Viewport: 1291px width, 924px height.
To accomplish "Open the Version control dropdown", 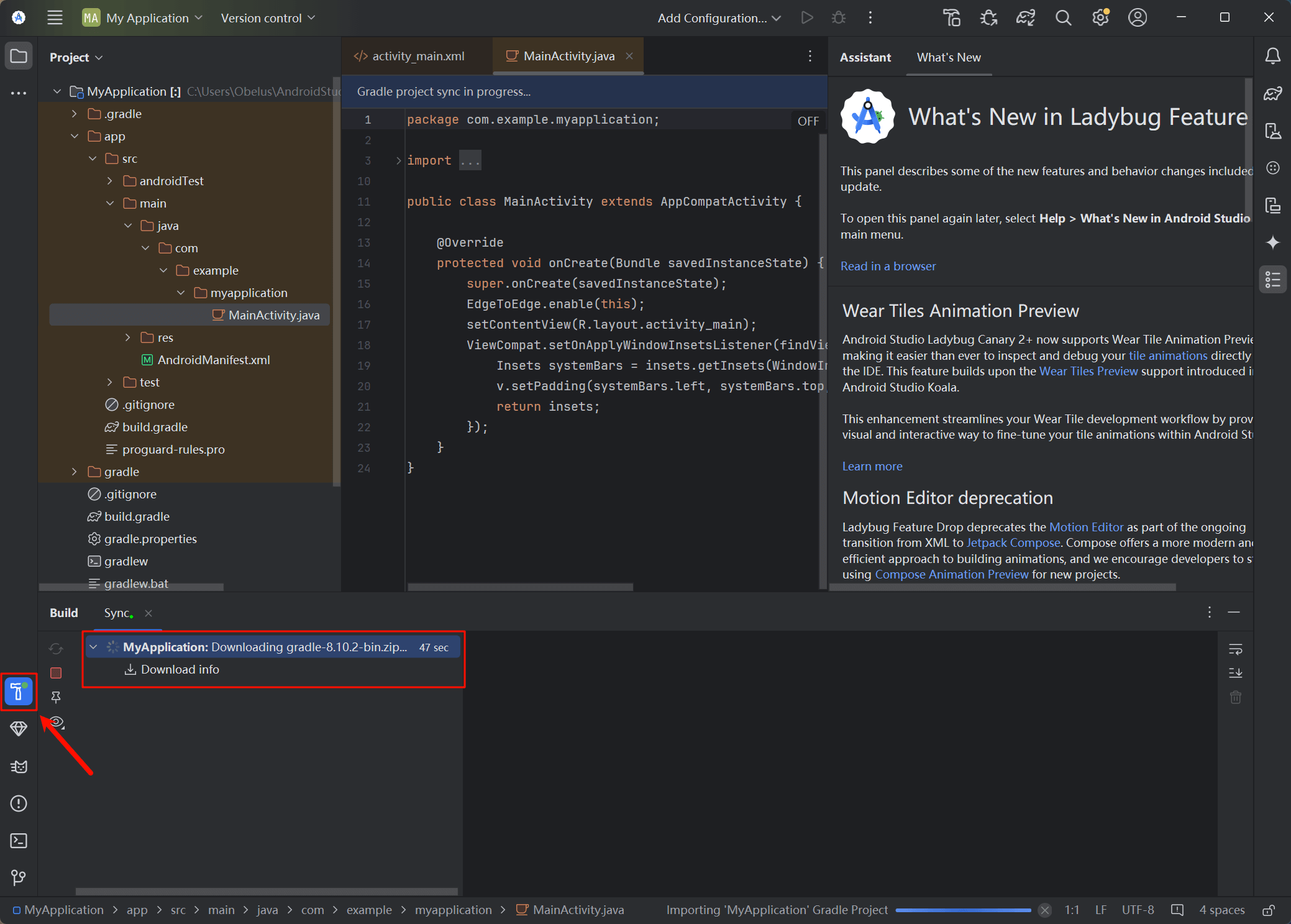I will coord(268,18).
